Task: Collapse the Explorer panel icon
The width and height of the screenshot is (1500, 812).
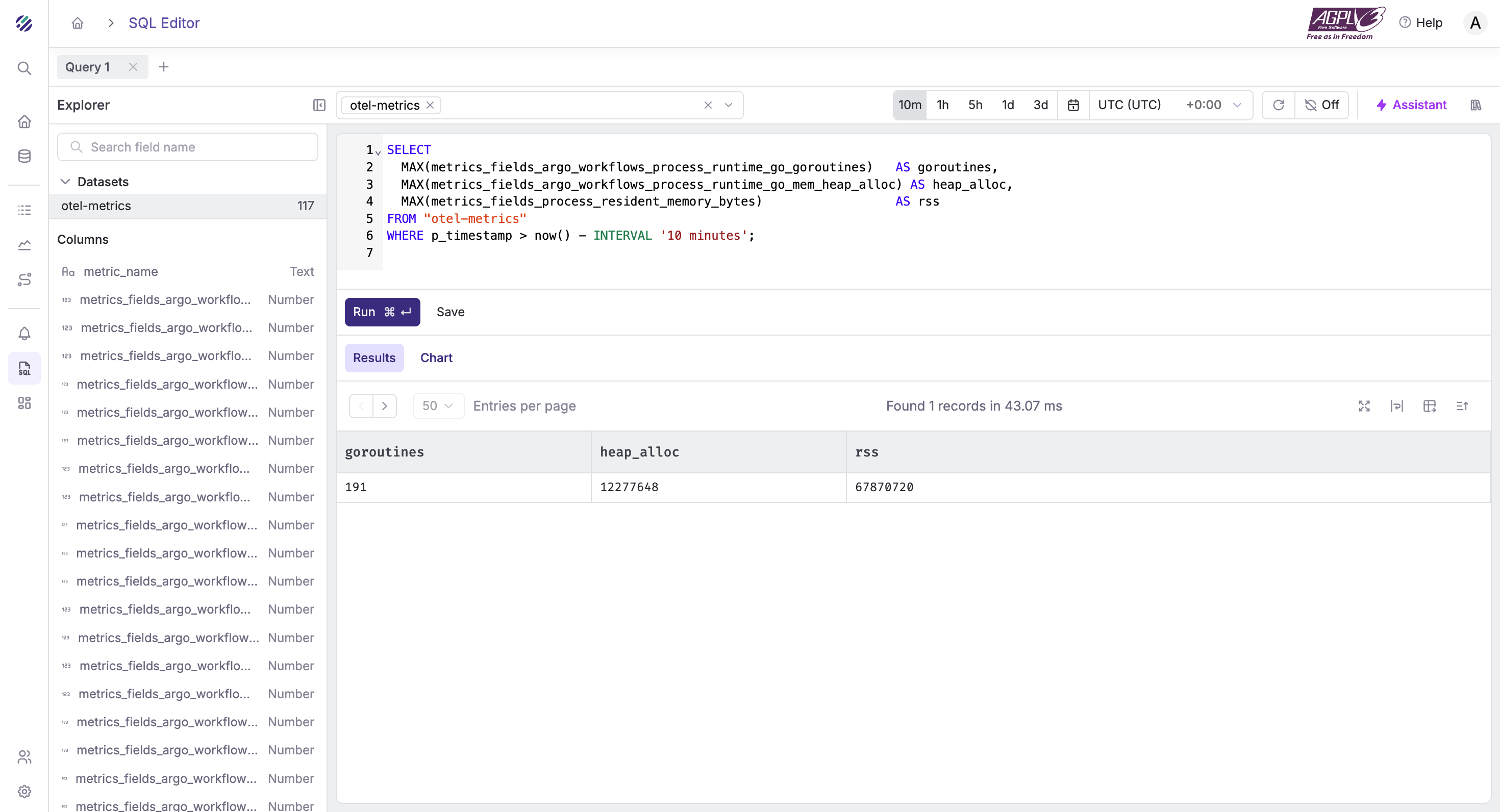Action: 319,105
